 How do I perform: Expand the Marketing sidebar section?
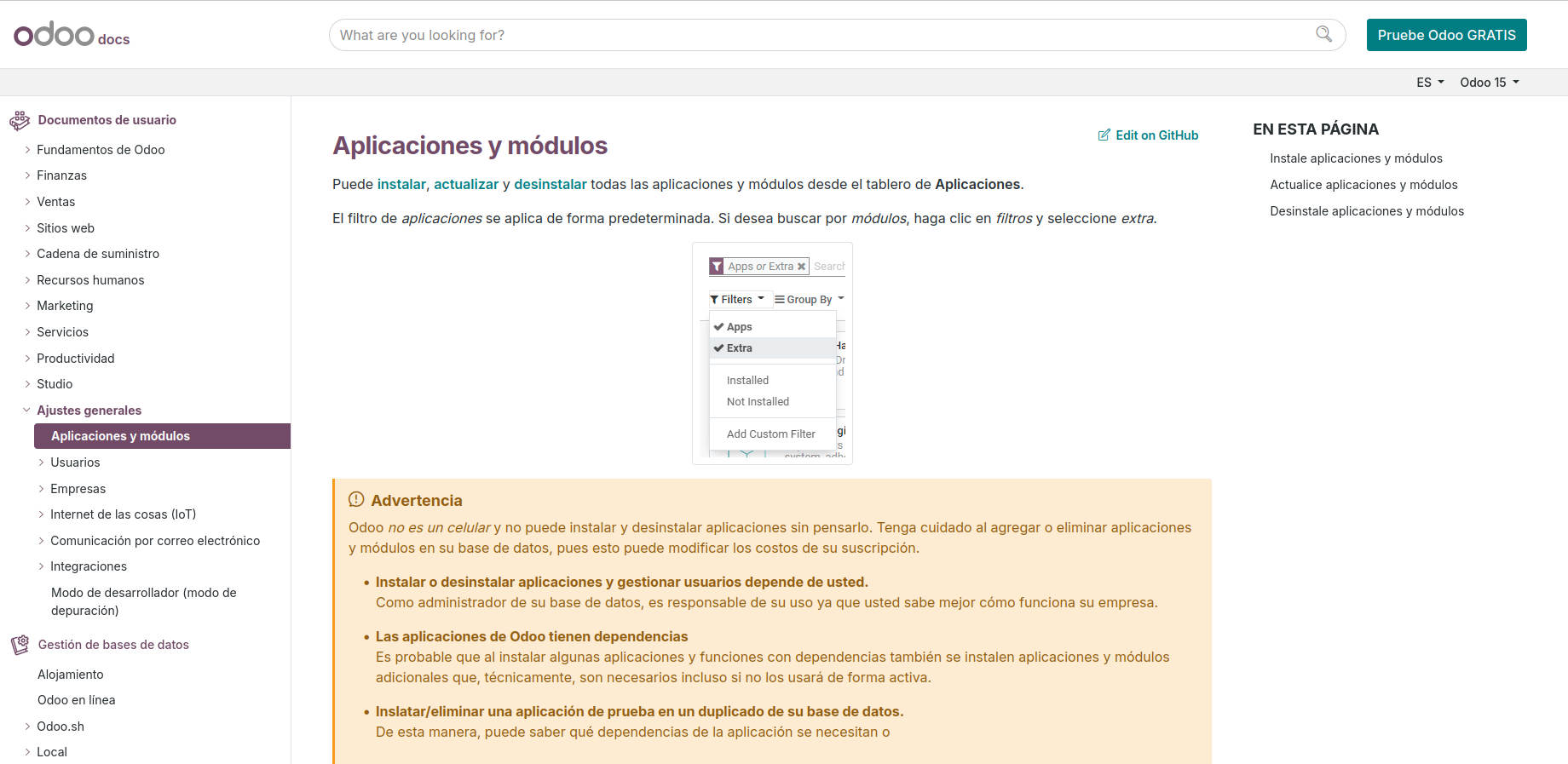pyautogui.click(x=65, y=306)
